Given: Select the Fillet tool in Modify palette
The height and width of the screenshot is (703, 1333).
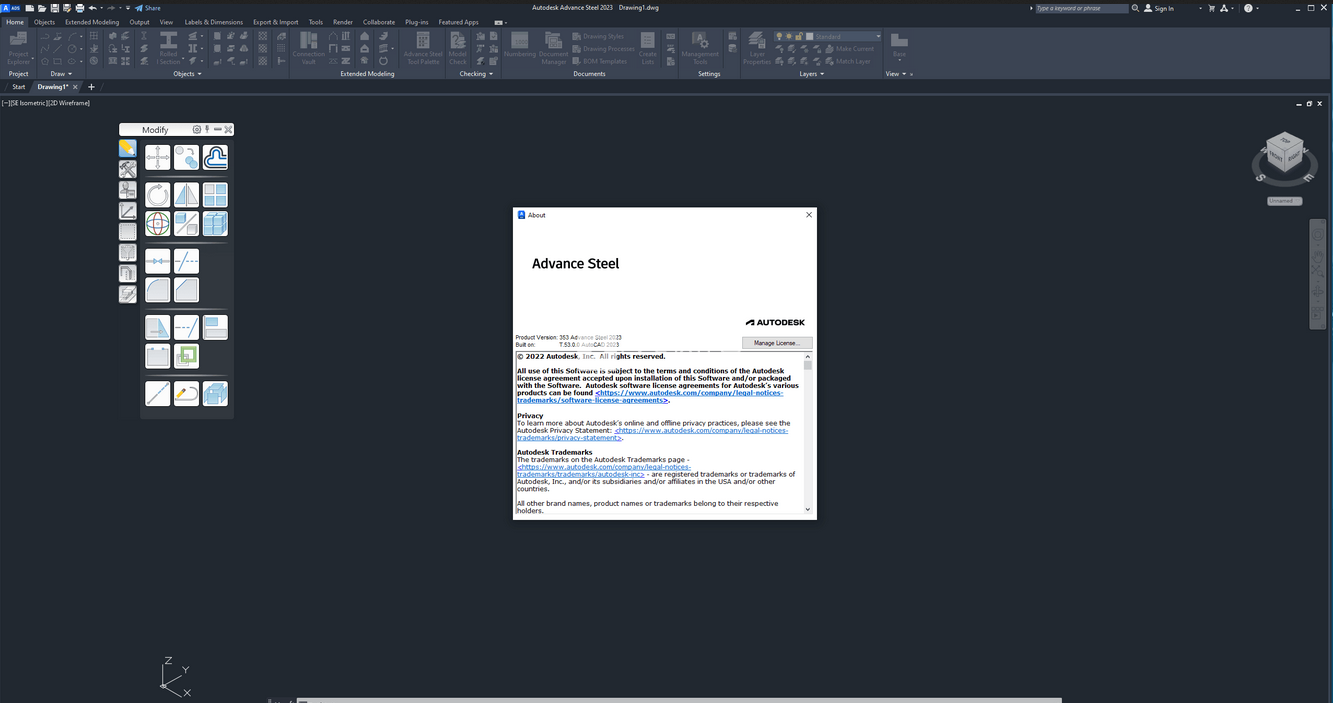Looking at the screenshot, I should (158, 290).
